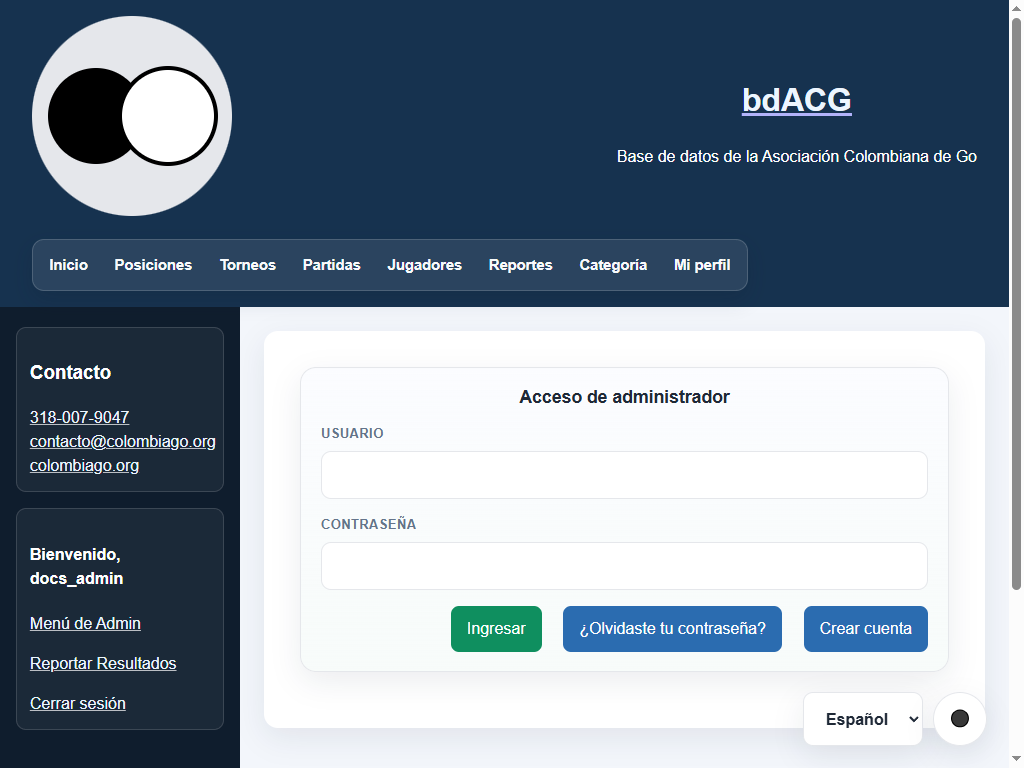Select Torneos in the navigation bar
This screenshot has width=1024, height=768.
(248, 264)
